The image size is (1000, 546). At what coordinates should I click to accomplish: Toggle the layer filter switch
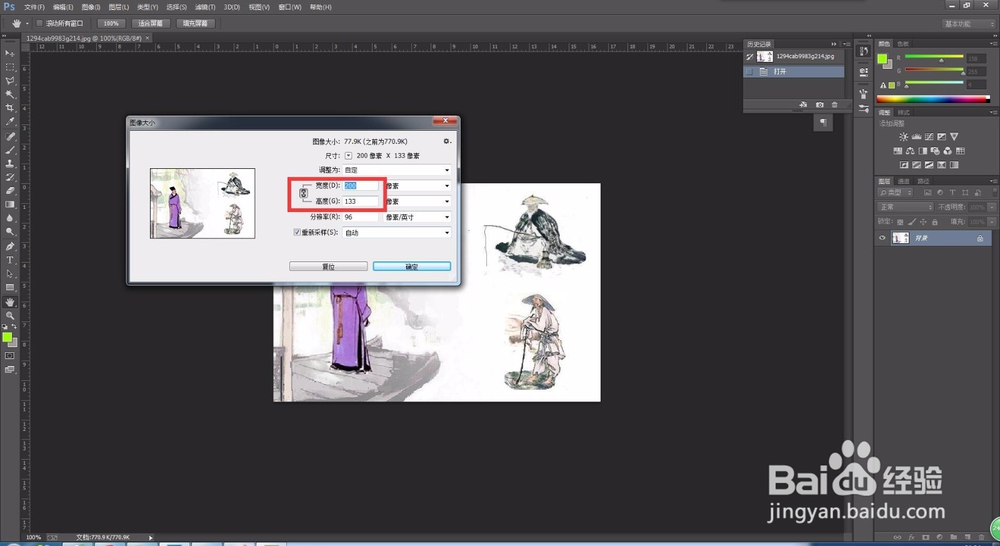pyautogui.click(x=994, y=193)
